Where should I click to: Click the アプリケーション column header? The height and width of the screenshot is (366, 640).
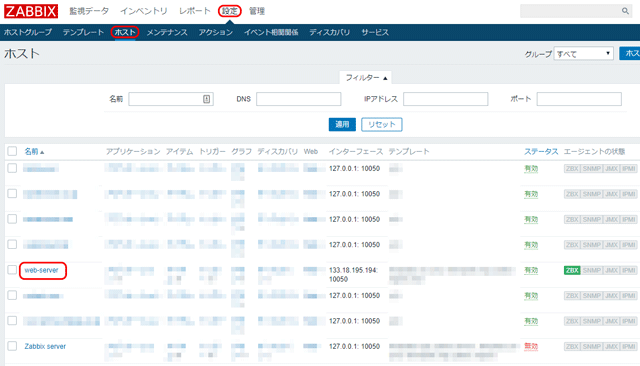tap(133, 151)
